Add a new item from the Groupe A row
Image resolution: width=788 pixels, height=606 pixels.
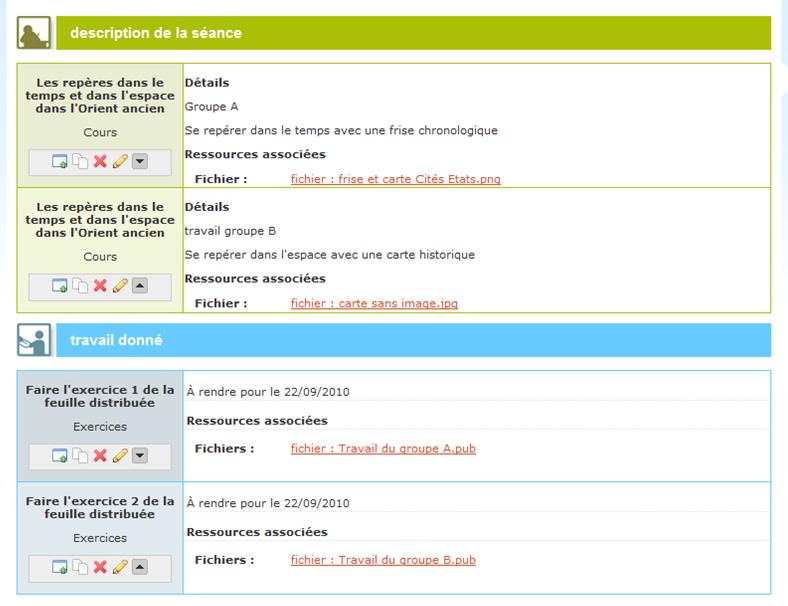coord(60,161)
